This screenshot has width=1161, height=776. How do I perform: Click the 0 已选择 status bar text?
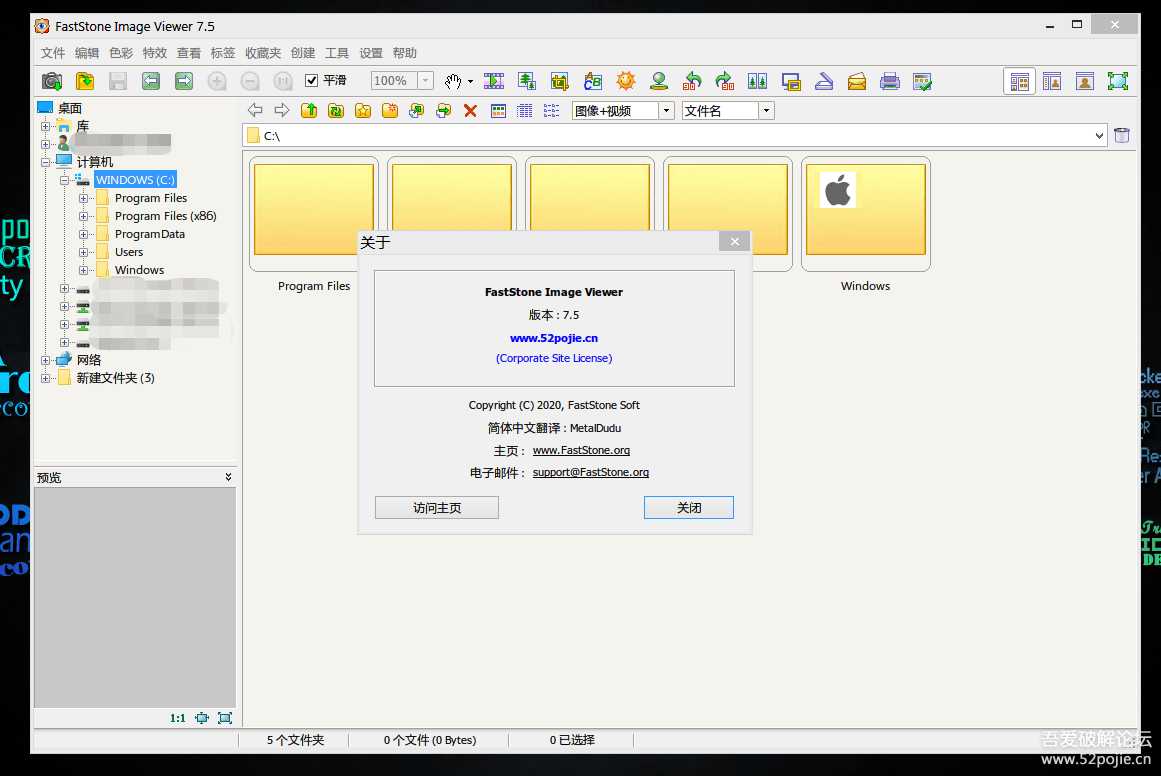(572, 740)
